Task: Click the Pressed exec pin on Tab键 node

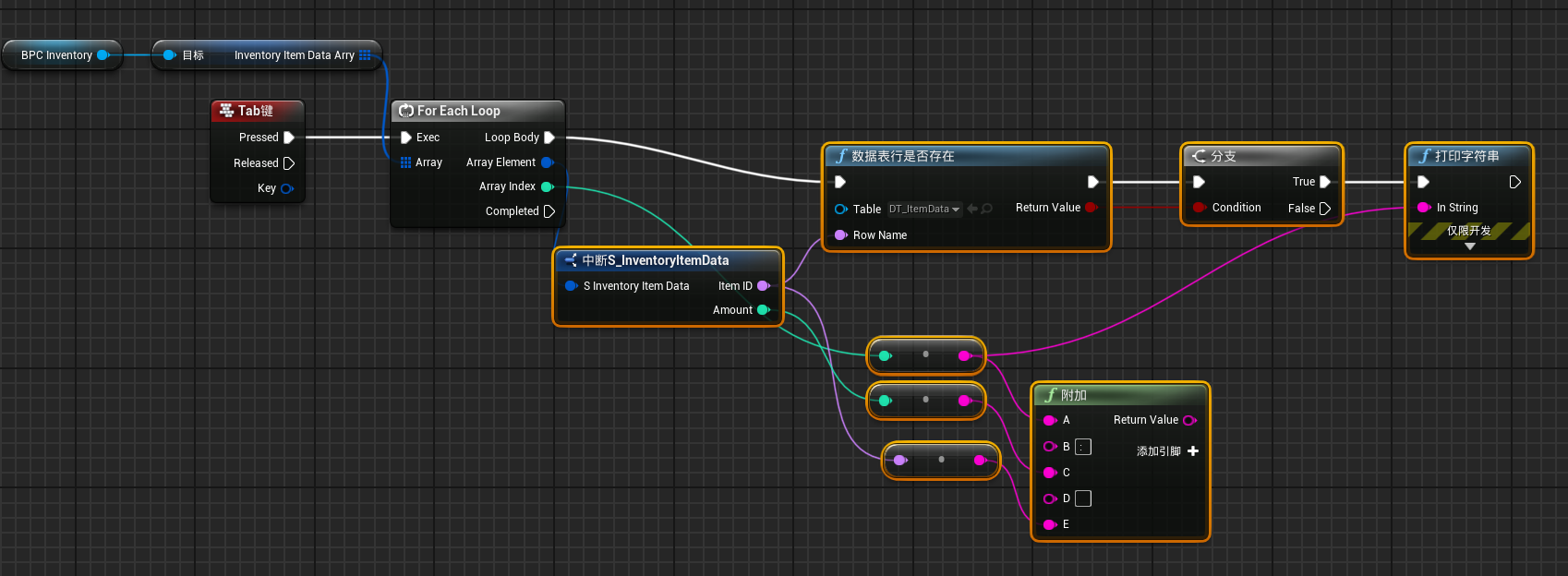Action: click(289, 138)
